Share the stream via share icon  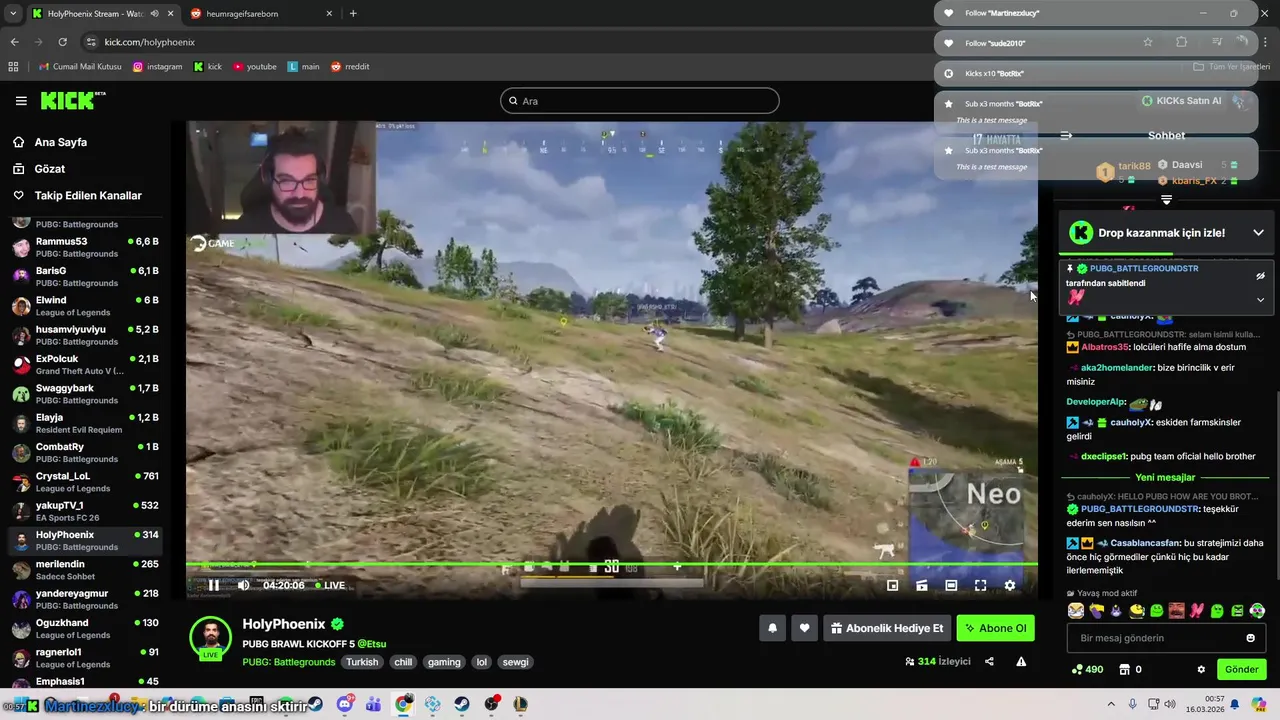pos(989,661)
